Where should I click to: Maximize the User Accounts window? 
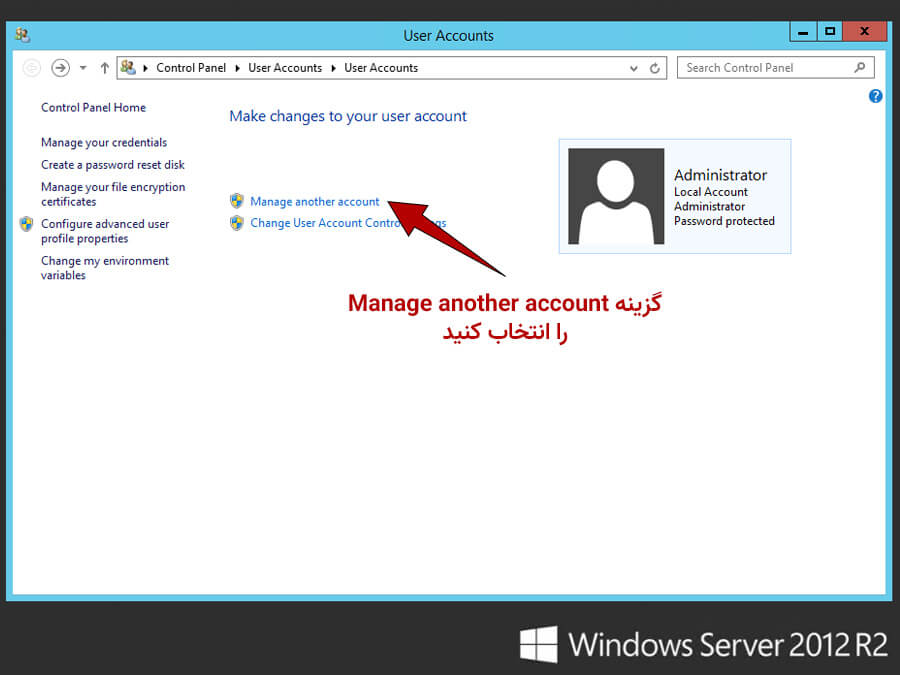click(829, 32)
